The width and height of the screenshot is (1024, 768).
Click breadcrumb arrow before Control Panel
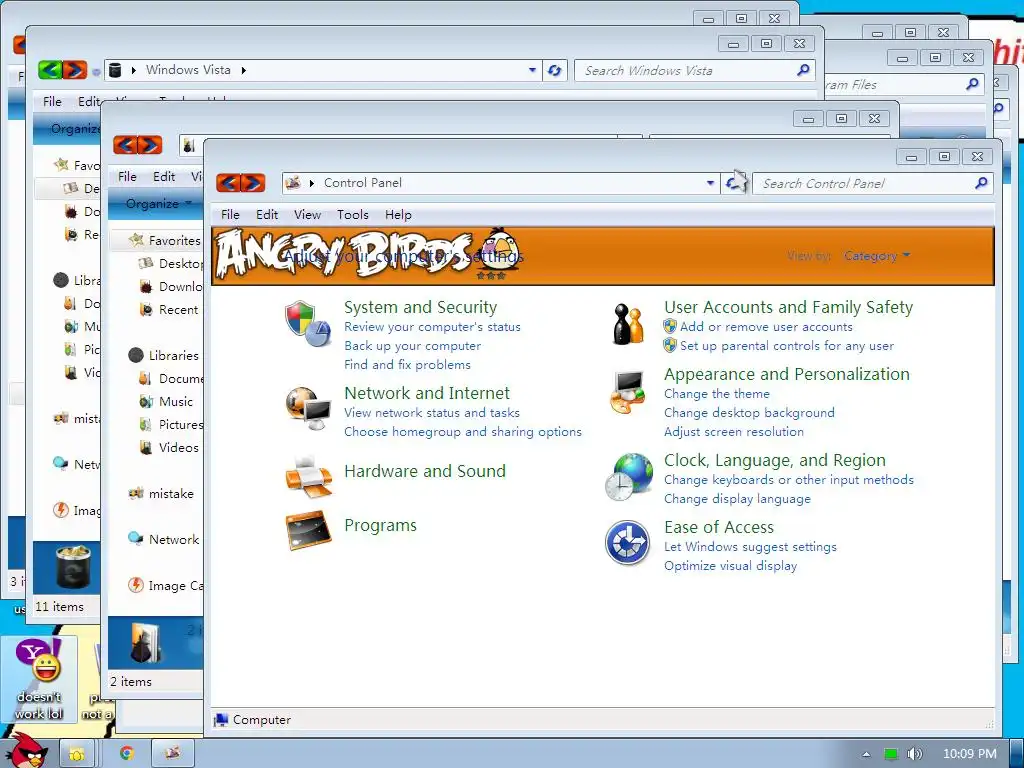pyautogui.click(x=312, y=184)
